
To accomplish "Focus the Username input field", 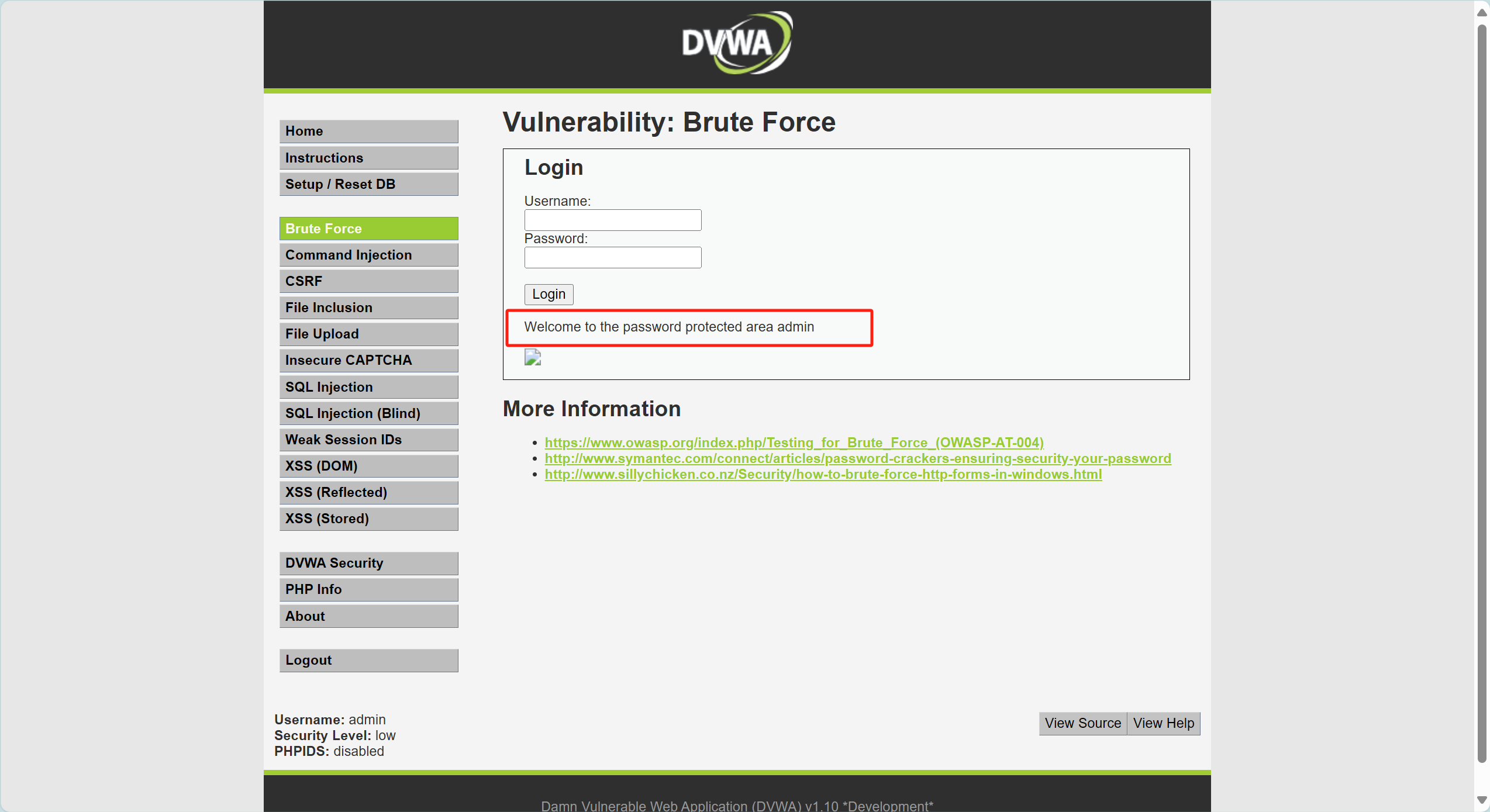I will point(612,220).
